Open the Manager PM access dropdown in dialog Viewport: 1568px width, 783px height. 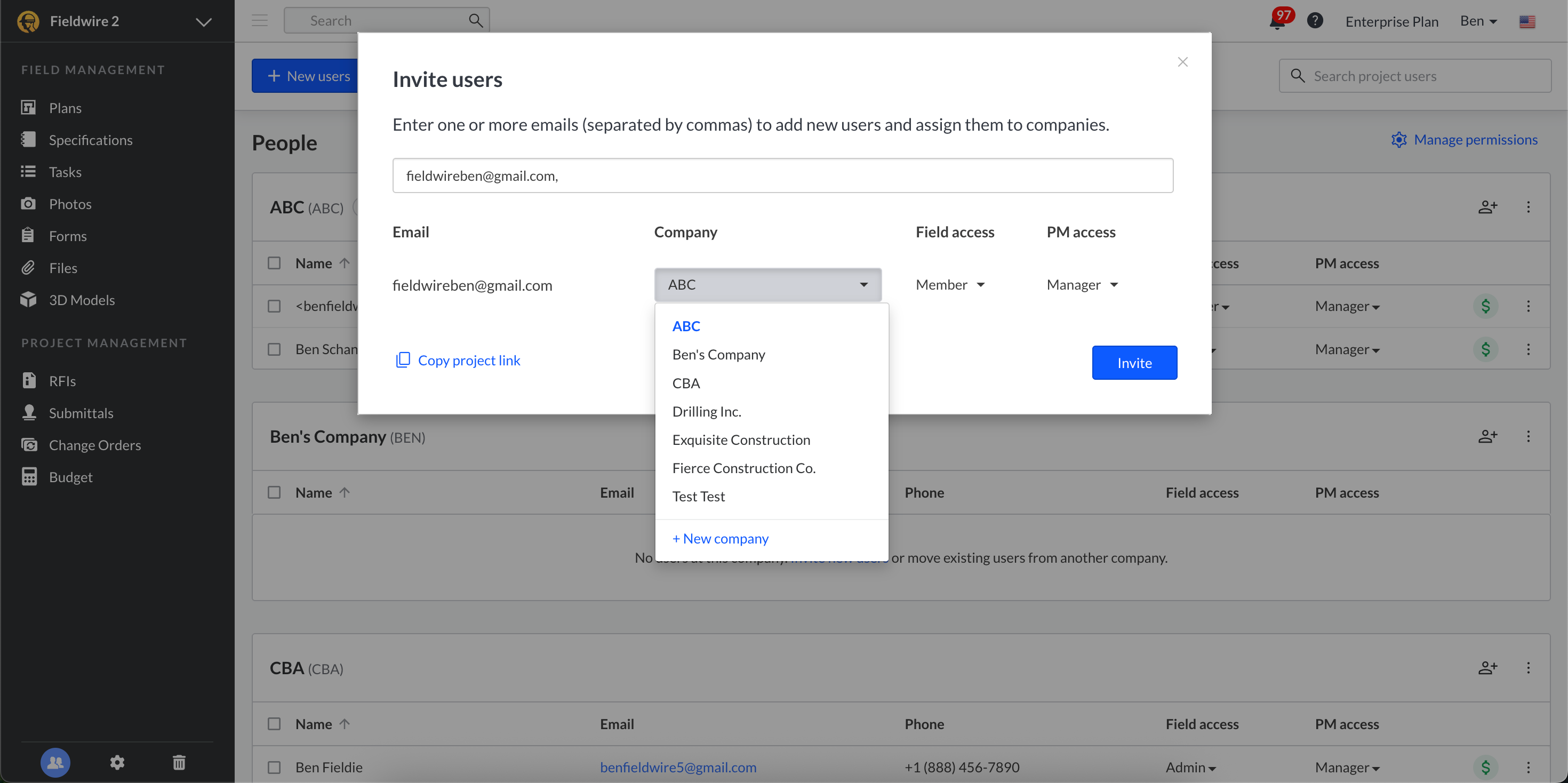pos(1082,284)
